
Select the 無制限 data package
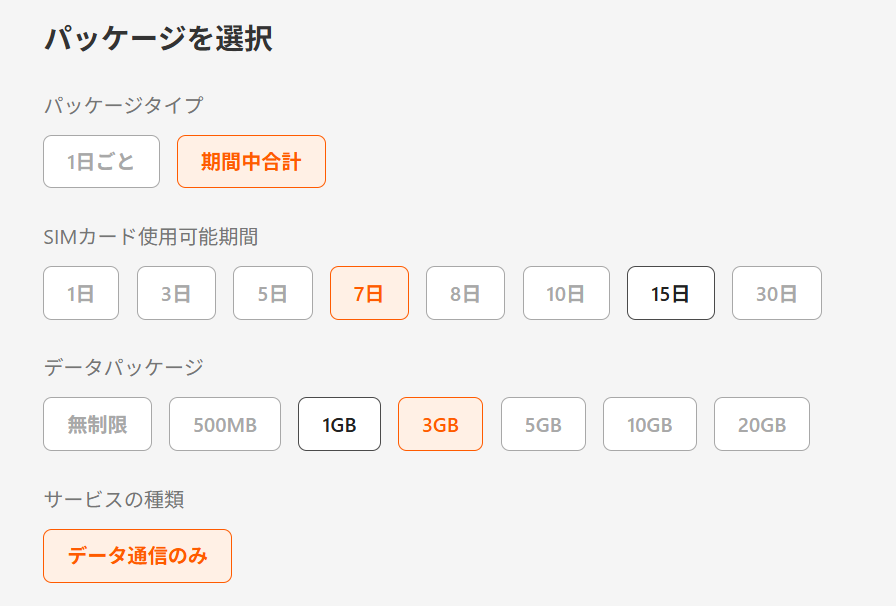[x=98, y=424]
